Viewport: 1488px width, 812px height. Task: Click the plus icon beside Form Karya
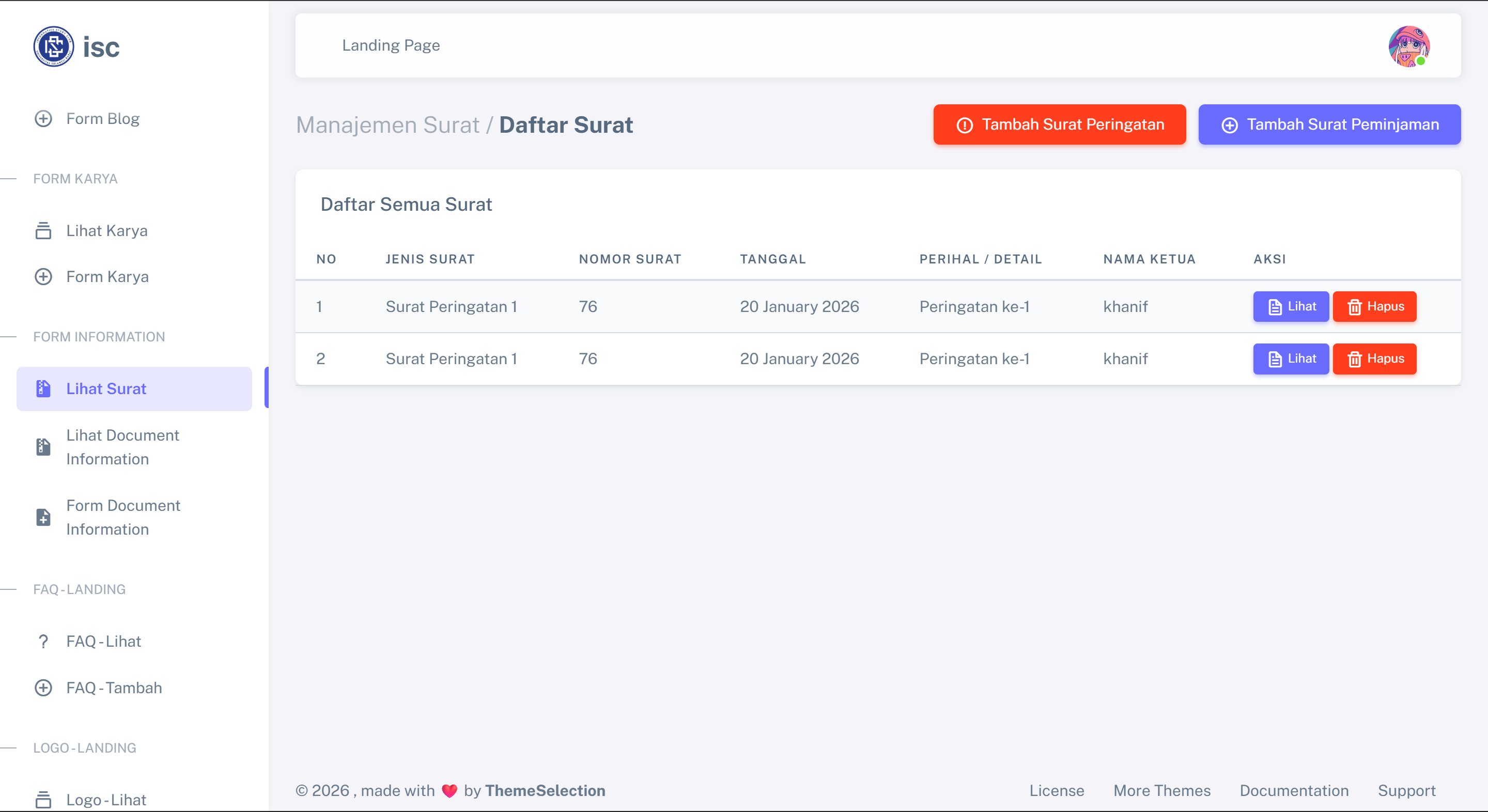[x=43, y=277]
